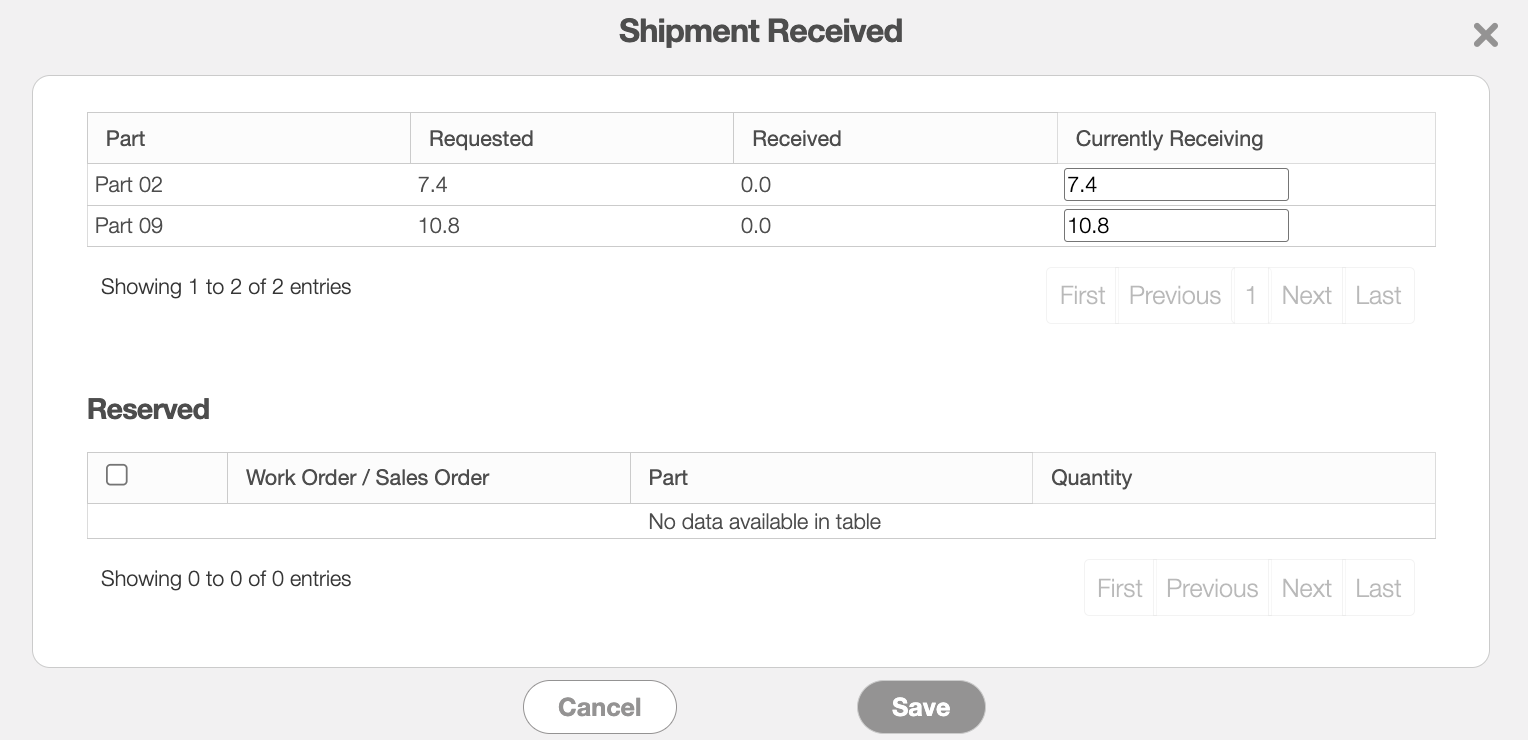Sort Reserved table by Quantity column

(x=1234, y=478)
